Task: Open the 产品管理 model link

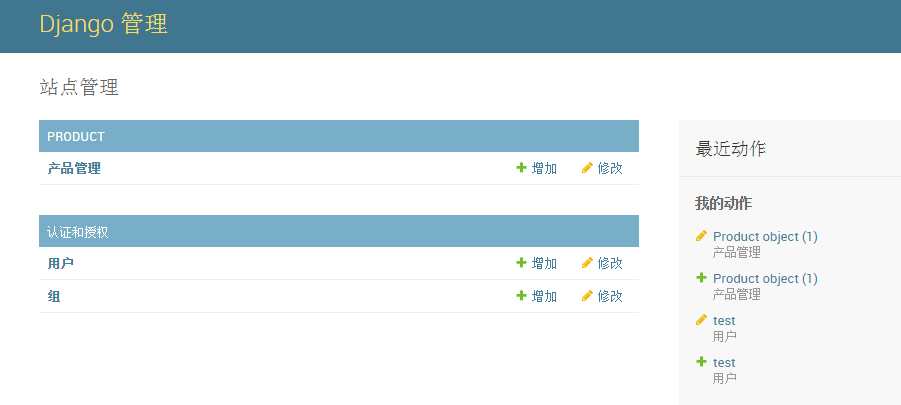Action: coord(74,168)
